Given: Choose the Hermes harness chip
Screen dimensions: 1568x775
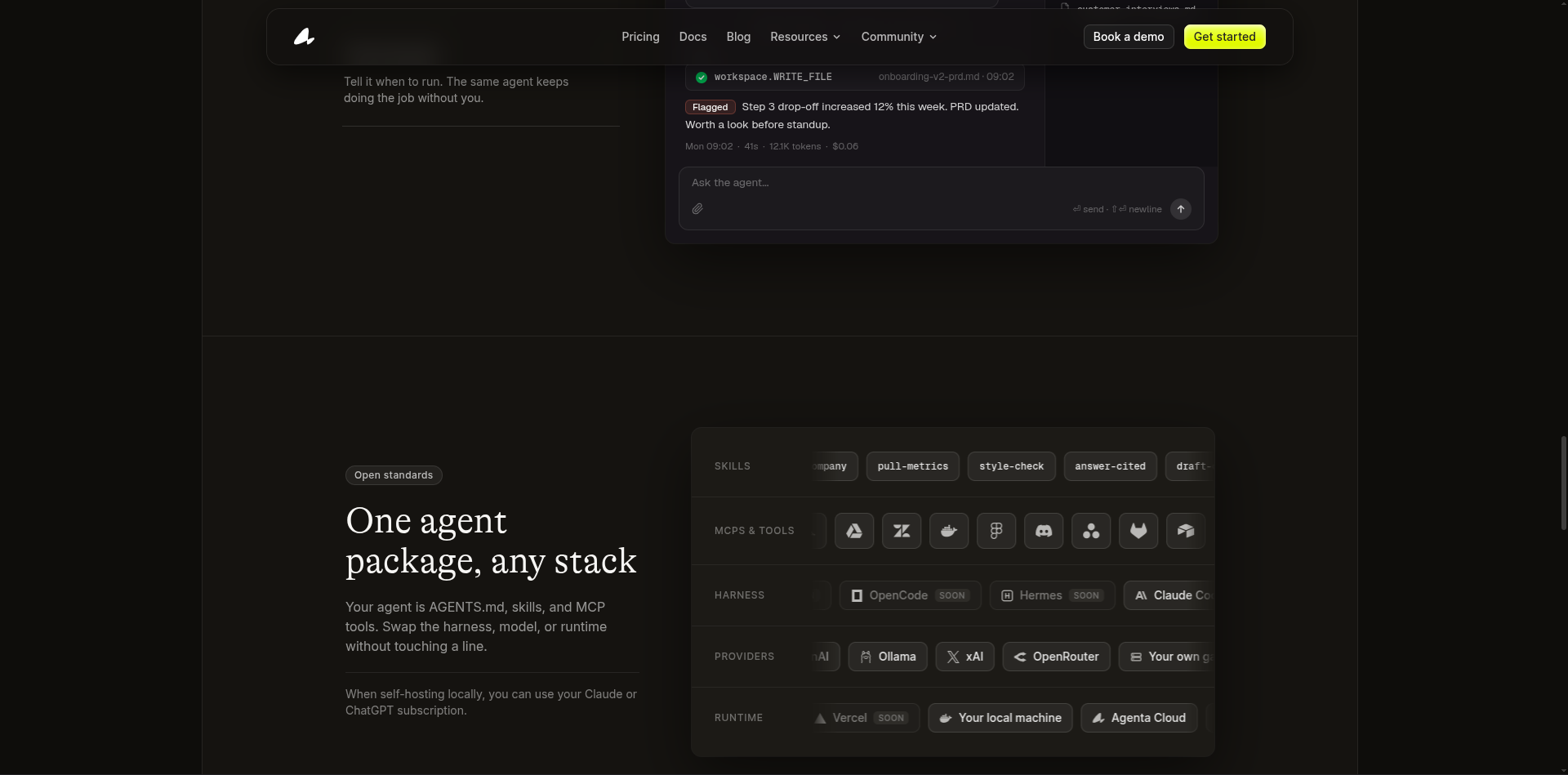Looking at the screenshot, I should 1053,595.
